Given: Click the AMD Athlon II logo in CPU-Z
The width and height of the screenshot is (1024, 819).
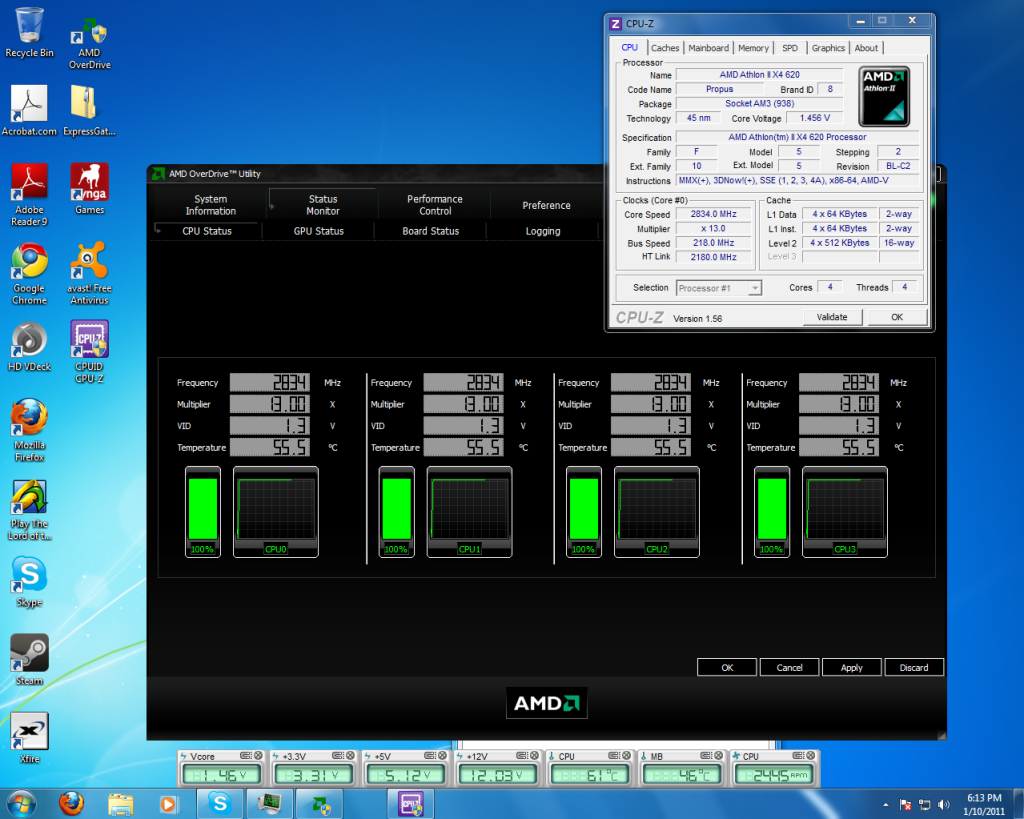Looking at the screenshot, I should [884, 96].
